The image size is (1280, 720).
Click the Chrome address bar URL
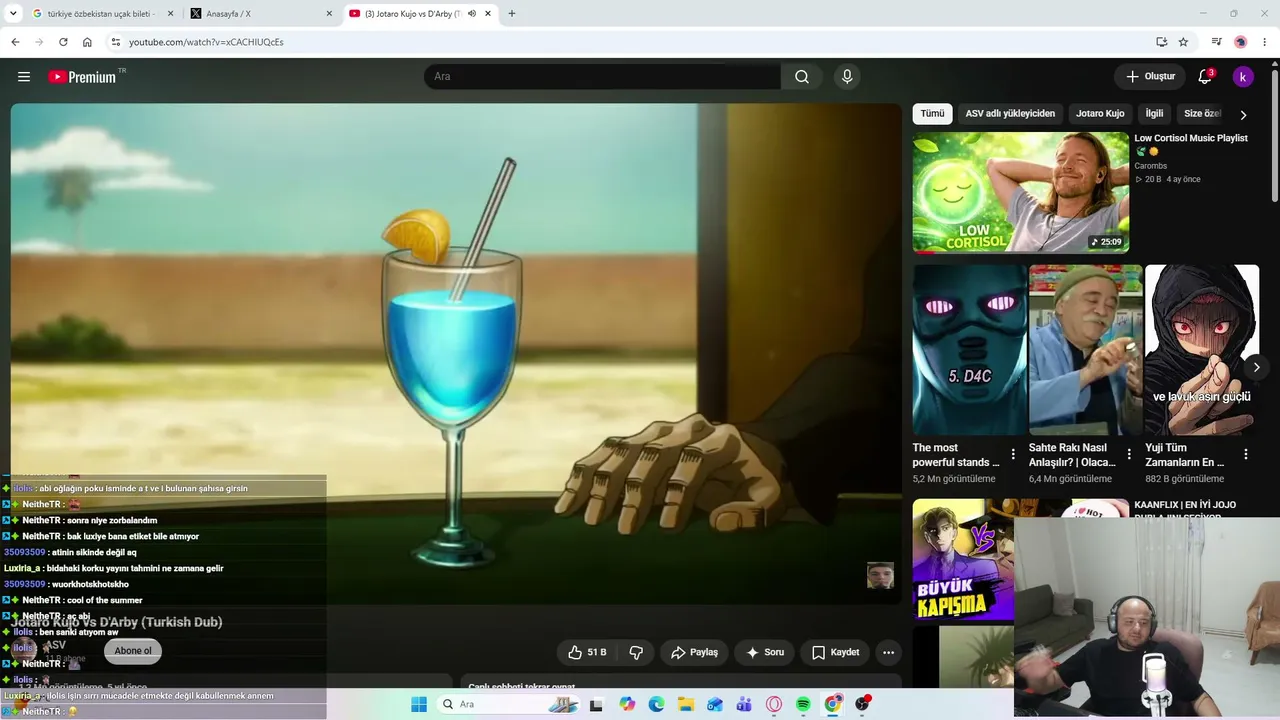[206, 42]
